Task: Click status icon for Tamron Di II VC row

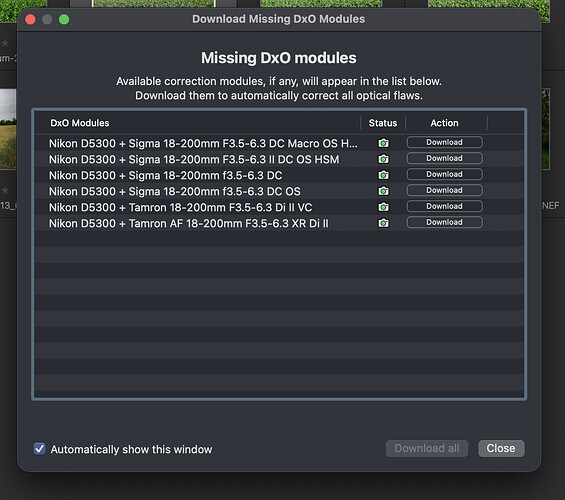Action: 383,207
